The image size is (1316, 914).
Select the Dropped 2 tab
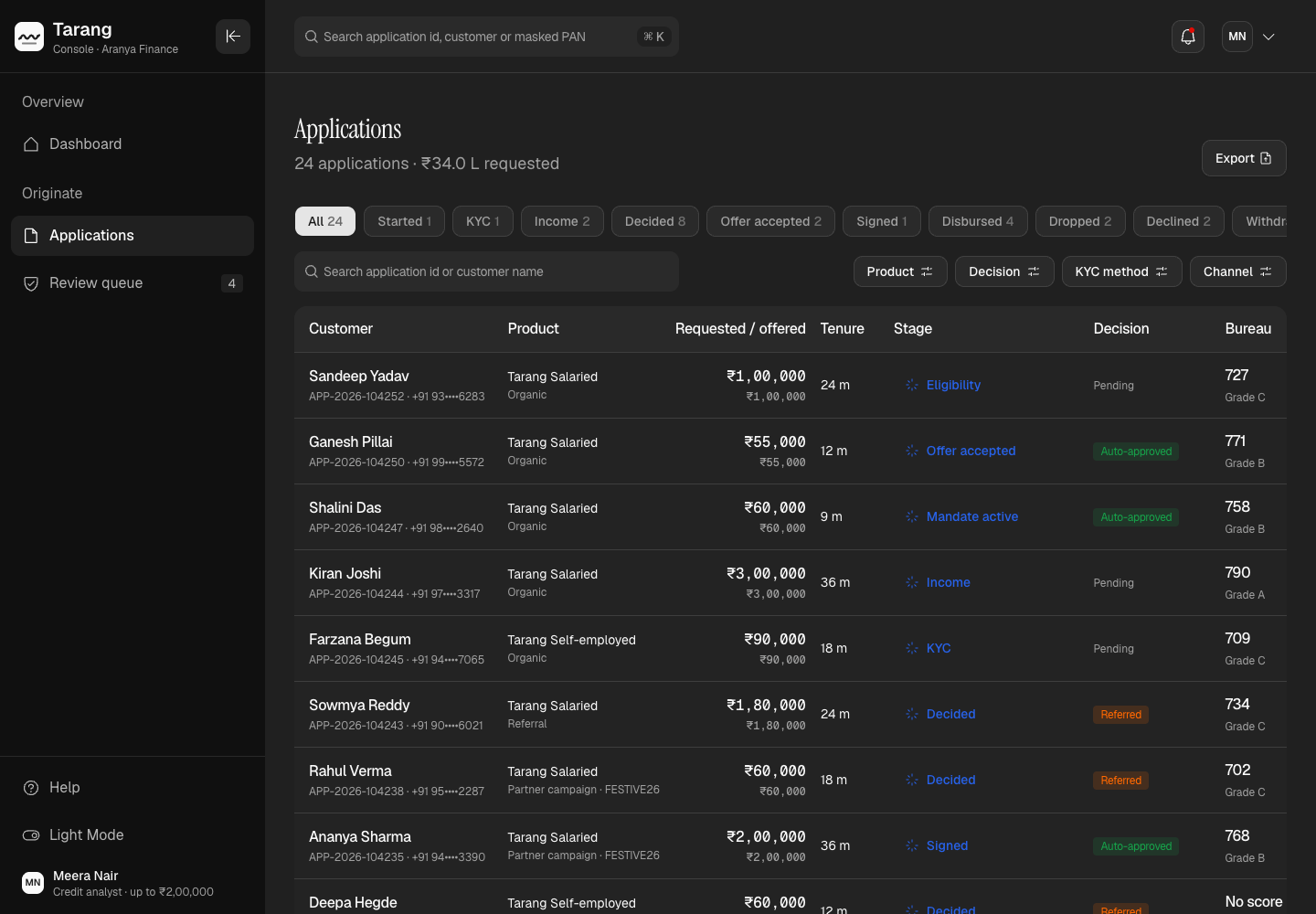1080,221
